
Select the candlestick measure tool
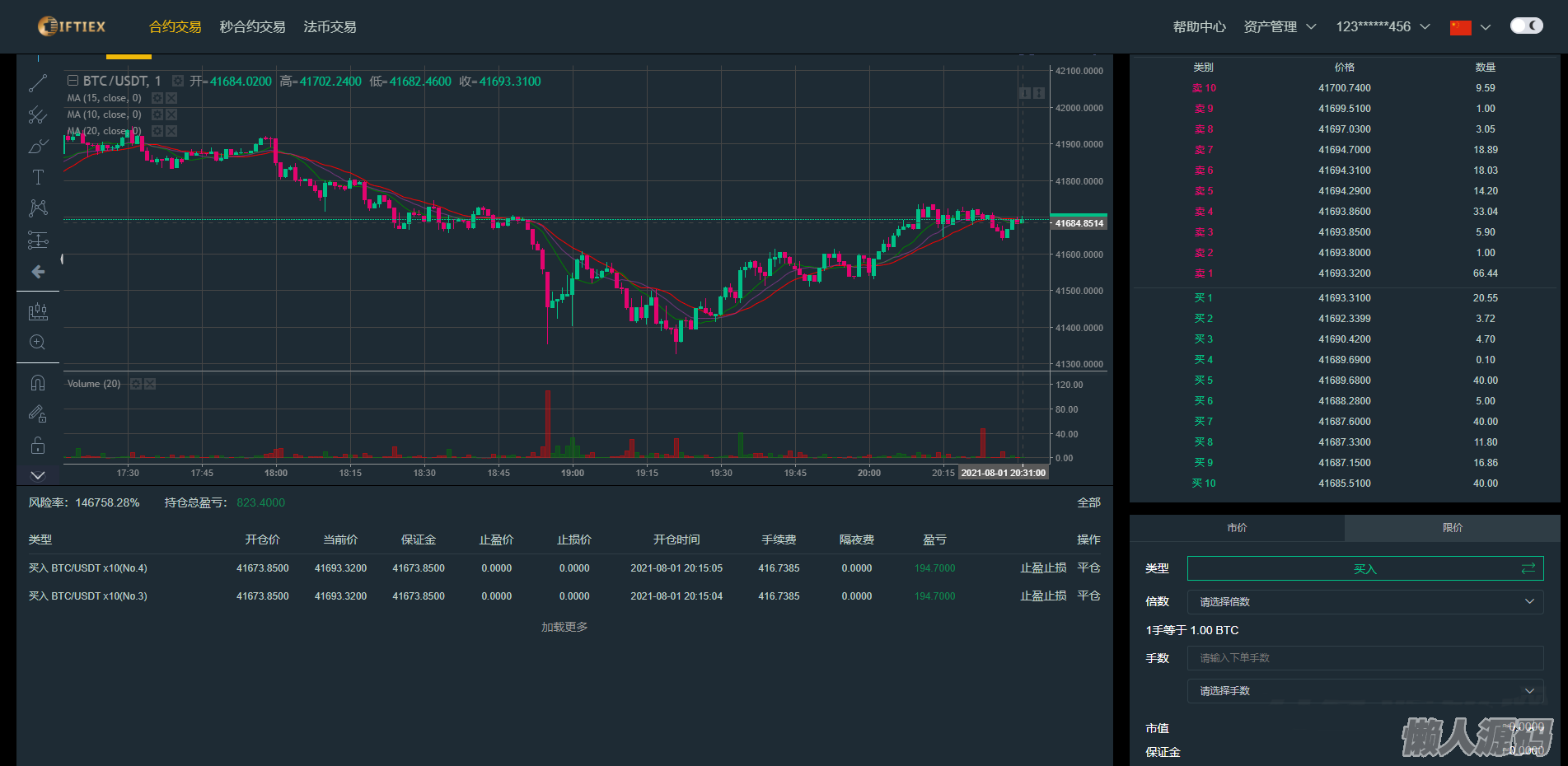(38, 311)
